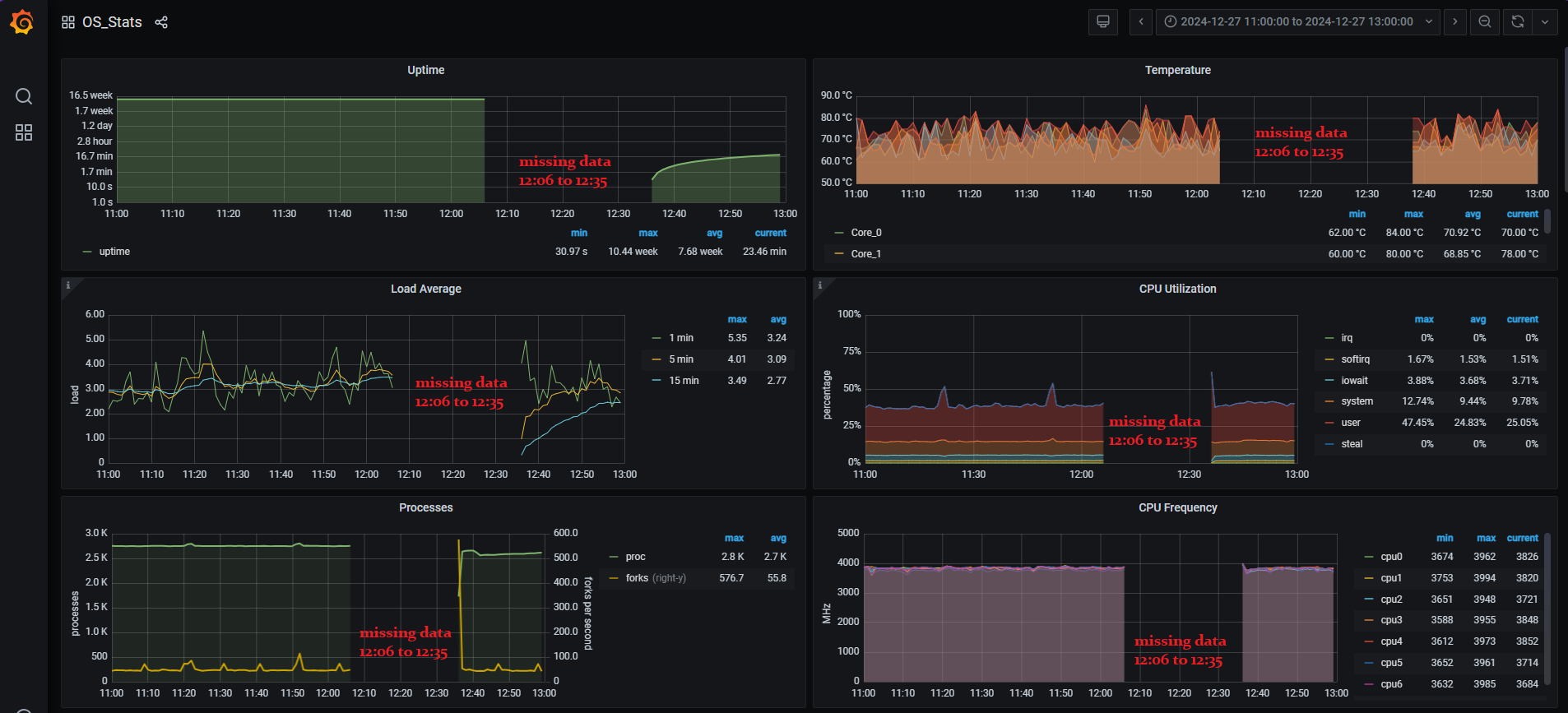This screenshot has height=713, width=1568.
Task: Open the time range picker
Action: click(1298, 21)
